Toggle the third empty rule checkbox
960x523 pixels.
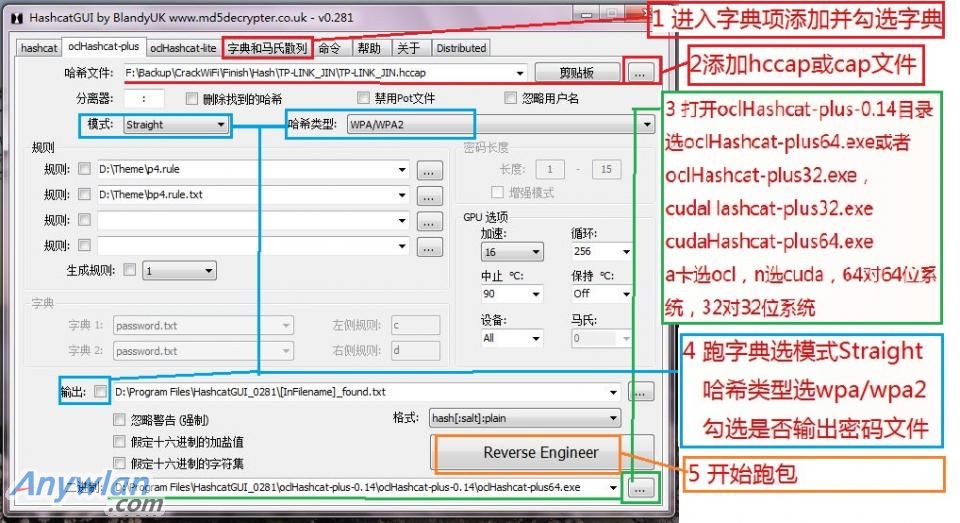[84, 219]
